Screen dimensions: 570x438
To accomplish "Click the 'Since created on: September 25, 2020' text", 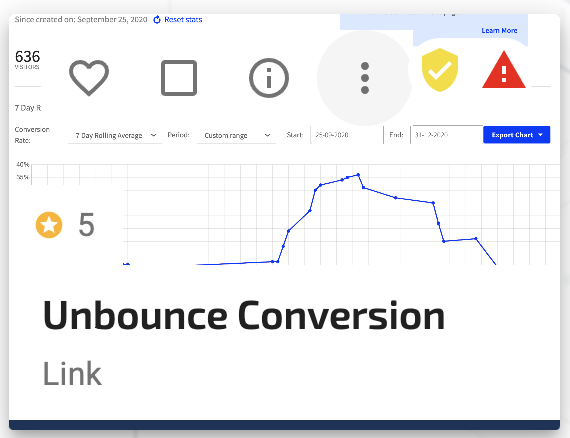I will coord(81,20).
